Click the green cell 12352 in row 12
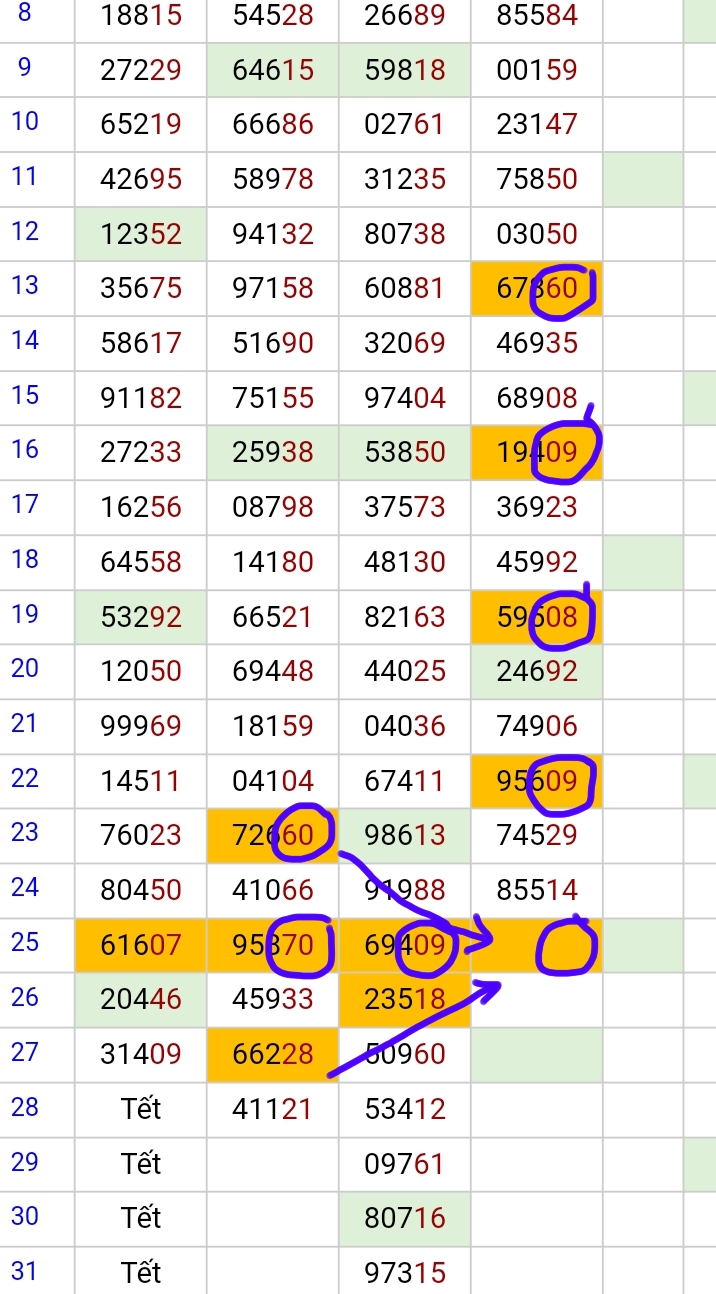This screenshot has width=716, height=1294. pyautogui.click(x=141, y=234)
